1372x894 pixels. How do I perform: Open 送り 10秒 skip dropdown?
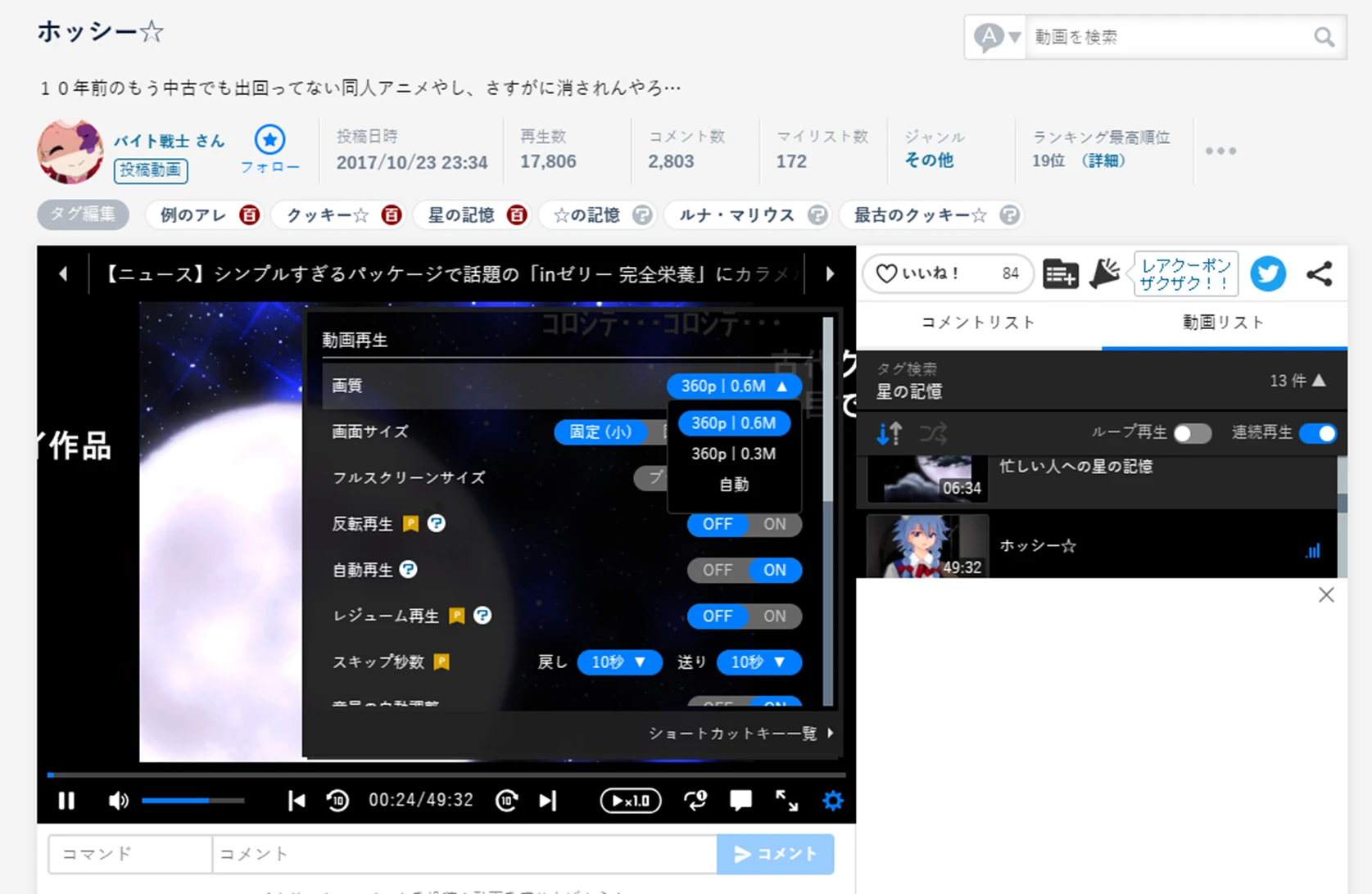[x=759, y=661]
